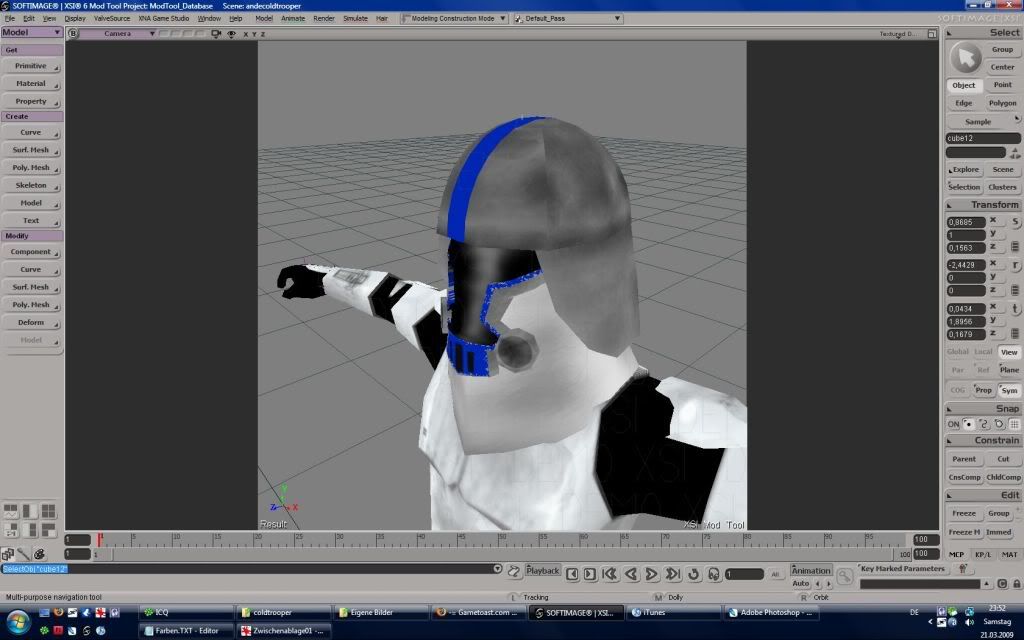The width and height of the screenshot is (1024, 640).
Task: Maximize viewport using top-right viewport icon
Action: pyautogui.click(x=932, y=33)
